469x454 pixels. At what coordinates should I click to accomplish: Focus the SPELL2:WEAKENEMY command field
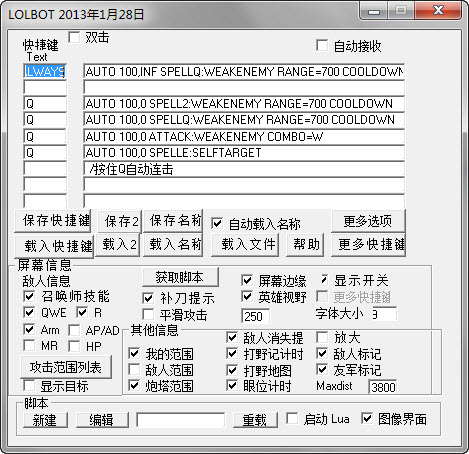click(244, 104)
